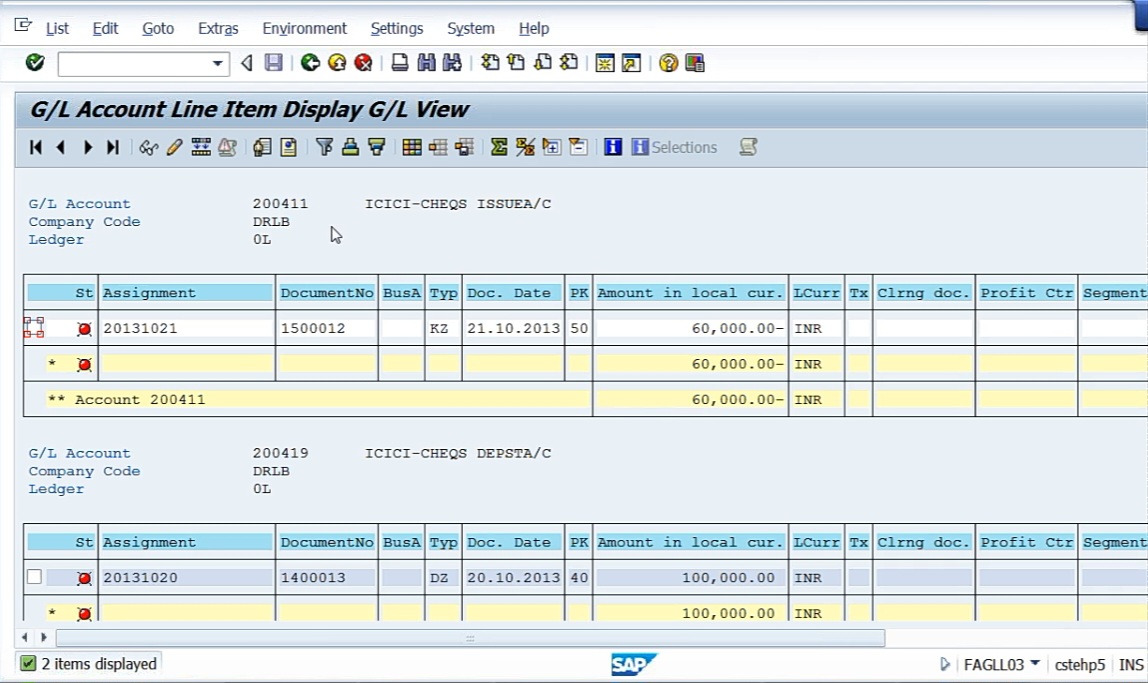Click the Save Layout icon
Screen dimensions: 1148x683
[x=464, y=147]
